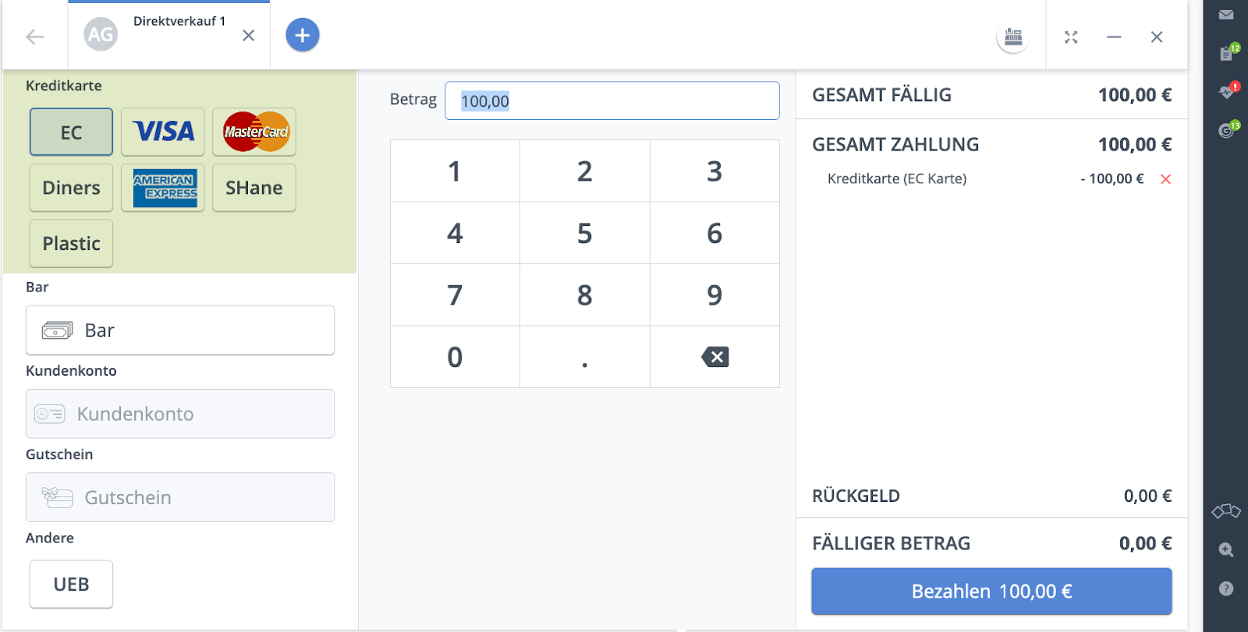Select MasterCard as payment card
Viewport: 1248px width, 632px height.
click(254, 132)
